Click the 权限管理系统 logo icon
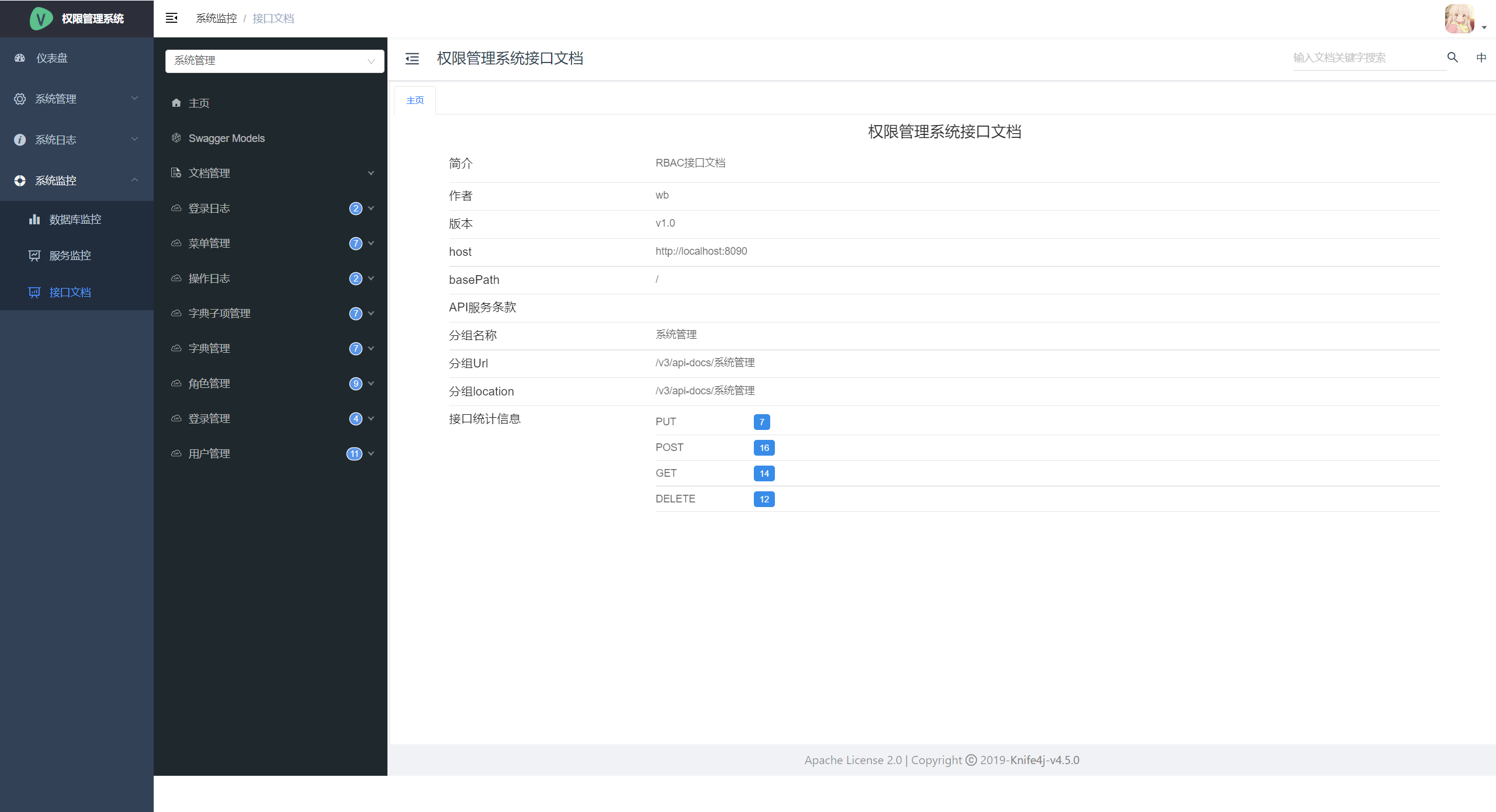Screen dimensions: 1496x812 tap(41, 19)
